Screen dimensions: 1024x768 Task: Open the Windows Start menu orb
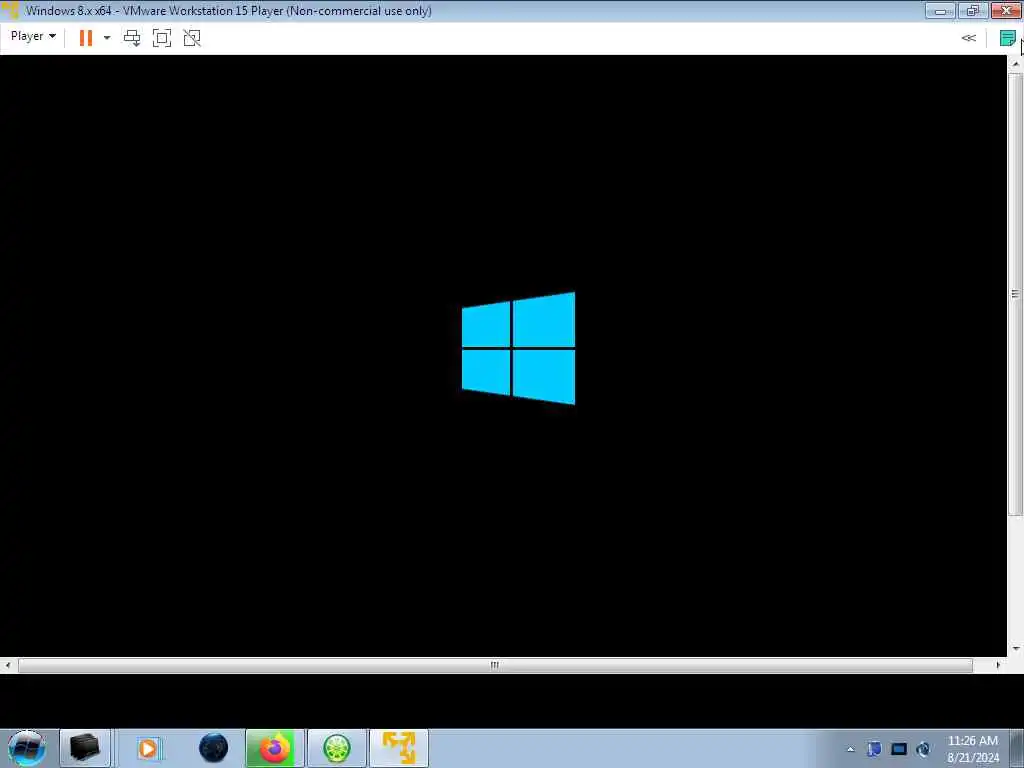tap(27, 748)
